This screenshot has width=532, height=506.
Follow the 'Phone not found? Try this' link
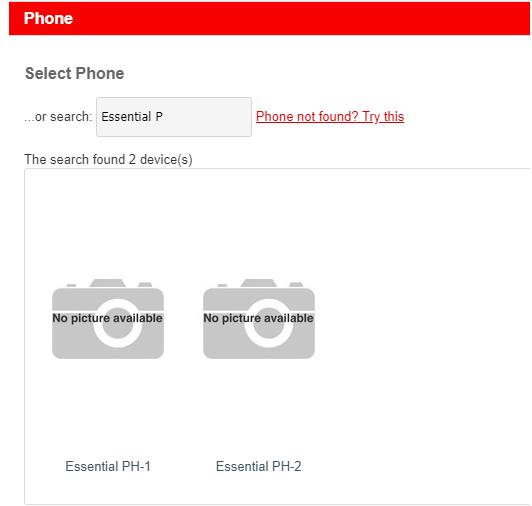pos(330,116)
